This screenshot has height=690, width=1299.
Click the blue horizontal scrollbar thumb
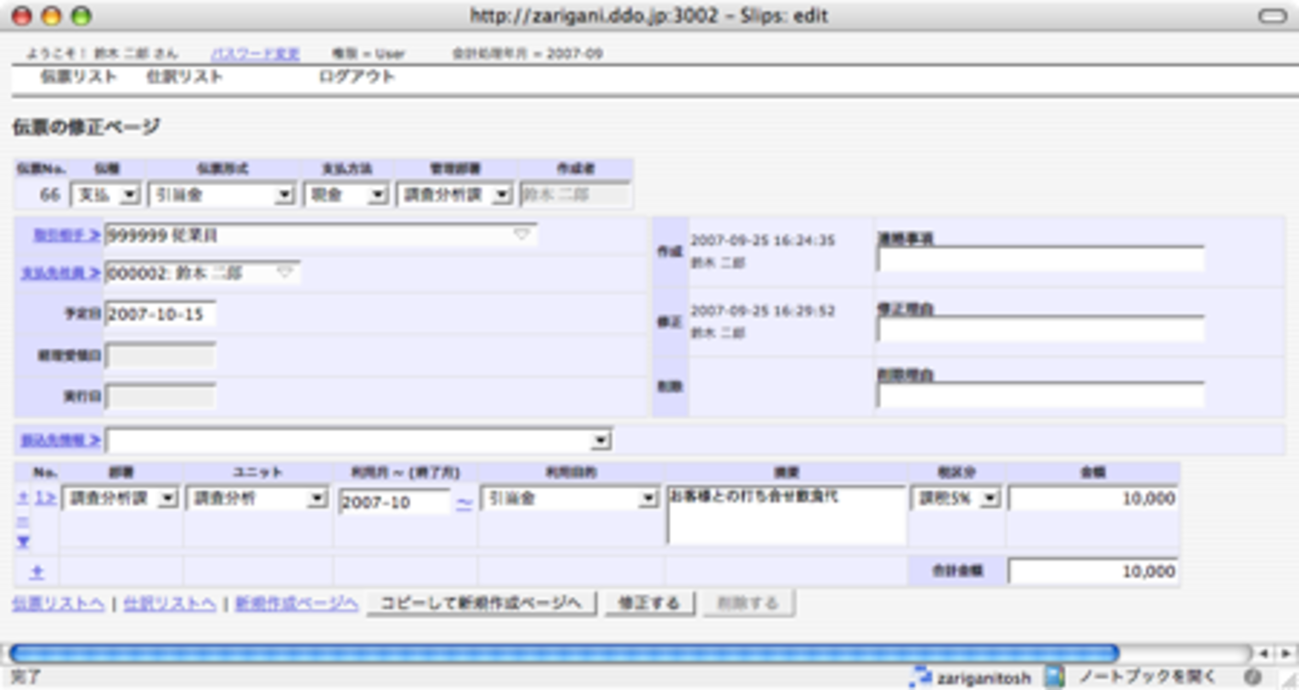564,653
